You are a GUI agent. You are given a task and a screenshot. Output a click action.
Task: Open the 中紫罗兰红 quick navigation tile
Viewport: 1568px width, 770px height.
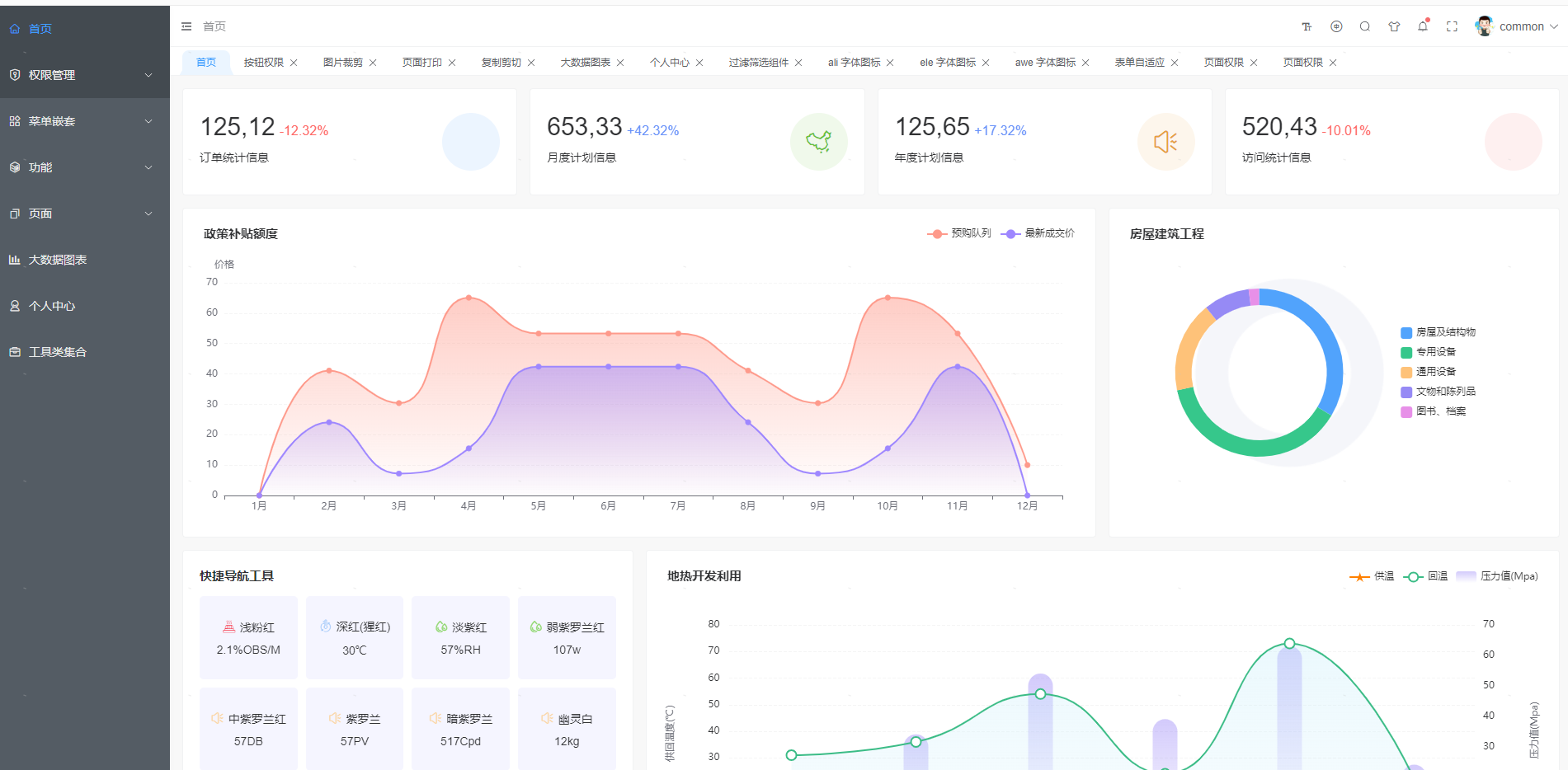pos(248,729)
